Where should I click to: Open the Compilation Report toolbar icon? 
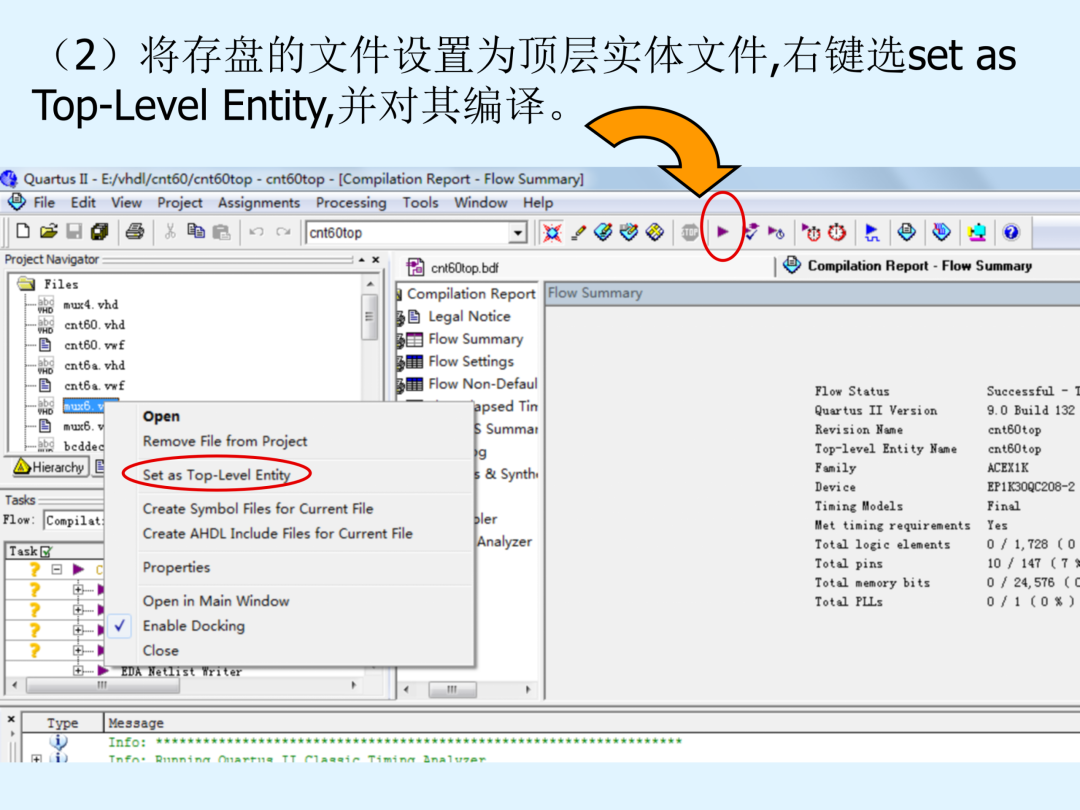tap(906, 232)
